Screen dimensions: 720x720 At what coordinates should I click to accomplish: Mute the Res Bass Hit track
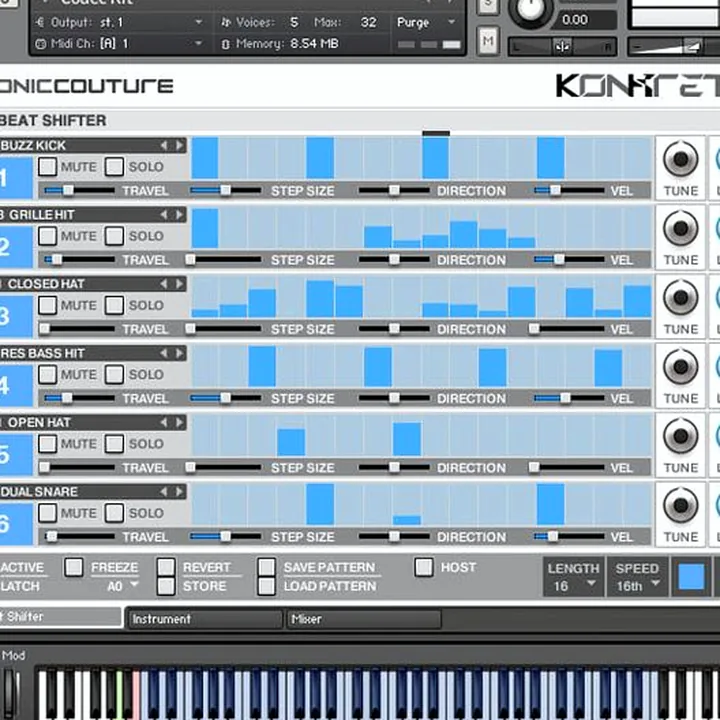click(x=47, y=375)
